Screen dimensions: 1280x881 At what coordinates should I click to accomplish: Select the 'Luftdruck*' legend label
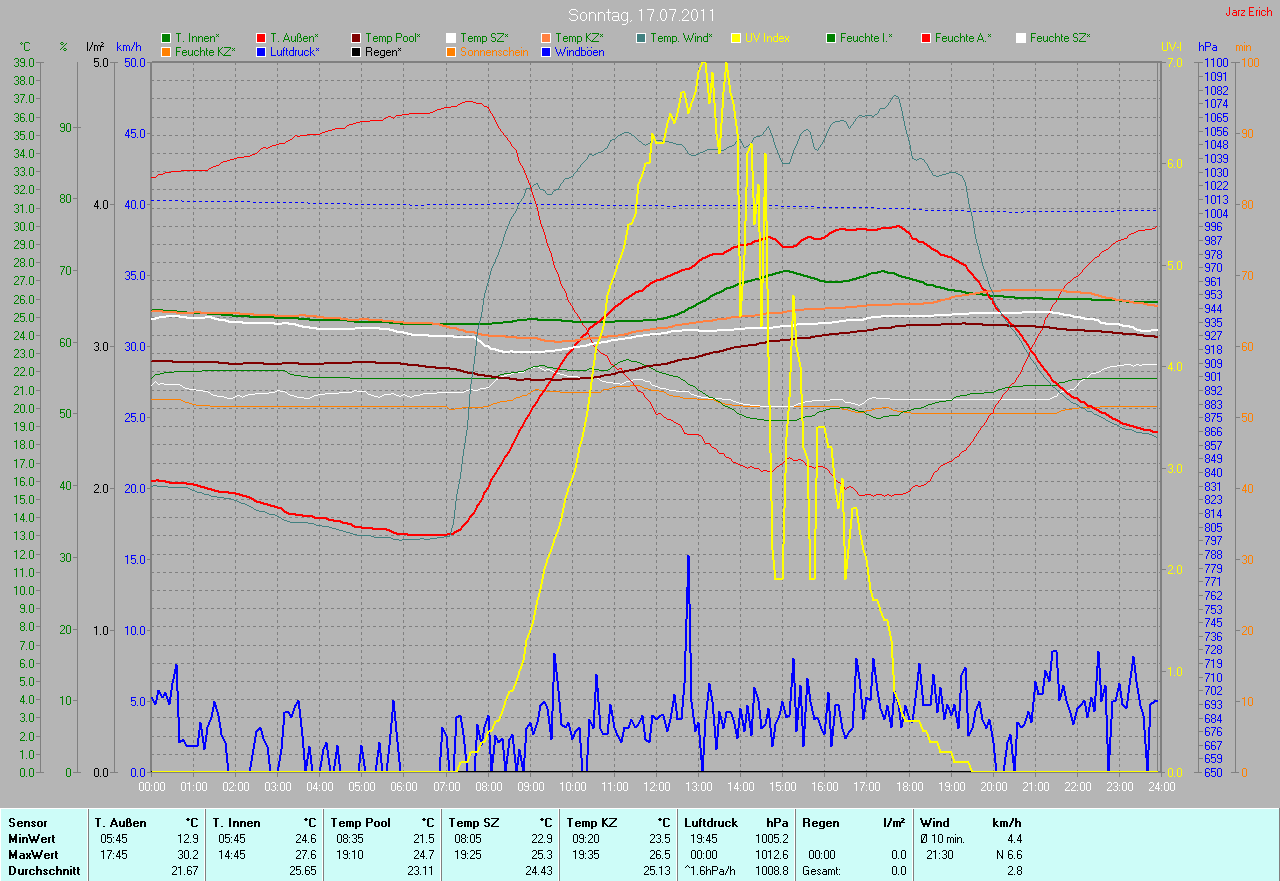(295, 51)
